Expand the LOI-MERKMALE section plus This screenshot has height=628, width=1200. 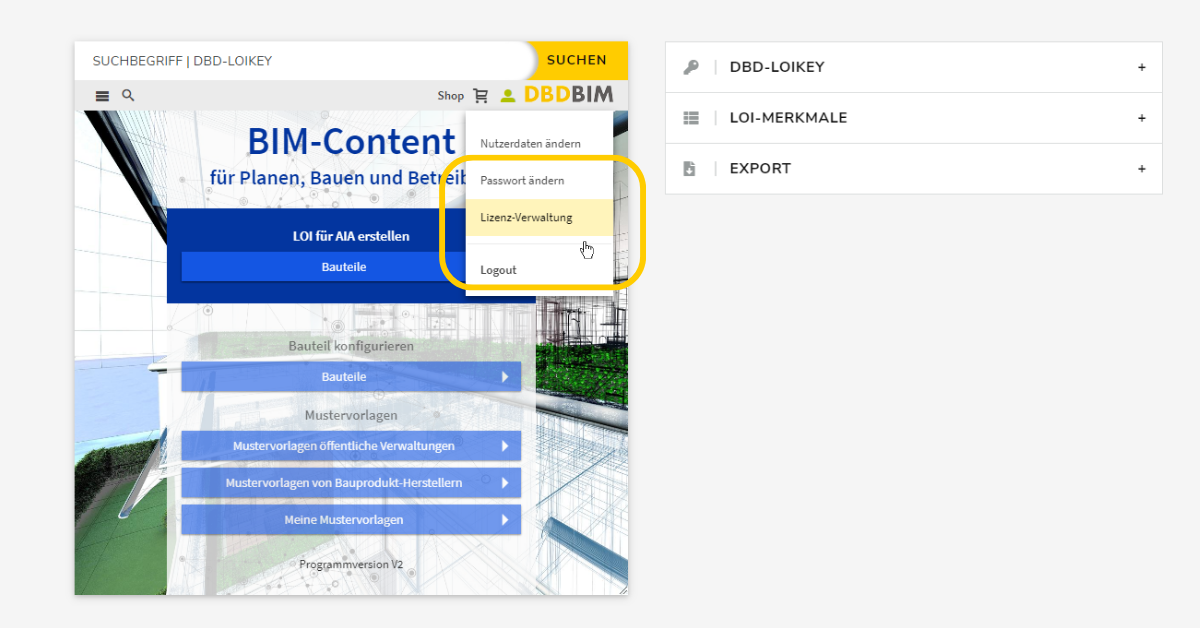pos(1142,118)
